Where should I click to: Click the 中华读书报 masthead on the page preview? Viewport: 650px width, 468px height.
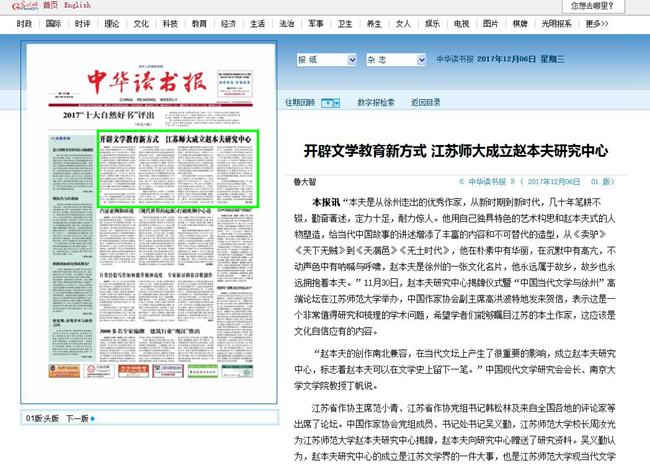point(148,81)
